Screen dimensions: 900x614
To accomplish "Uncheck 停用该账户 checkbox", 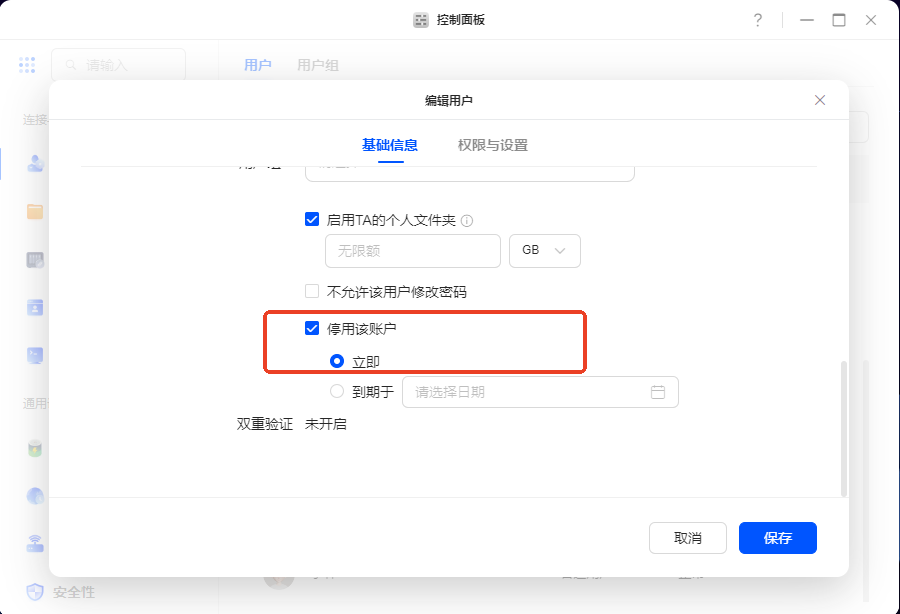I will (x=312, y=328).
